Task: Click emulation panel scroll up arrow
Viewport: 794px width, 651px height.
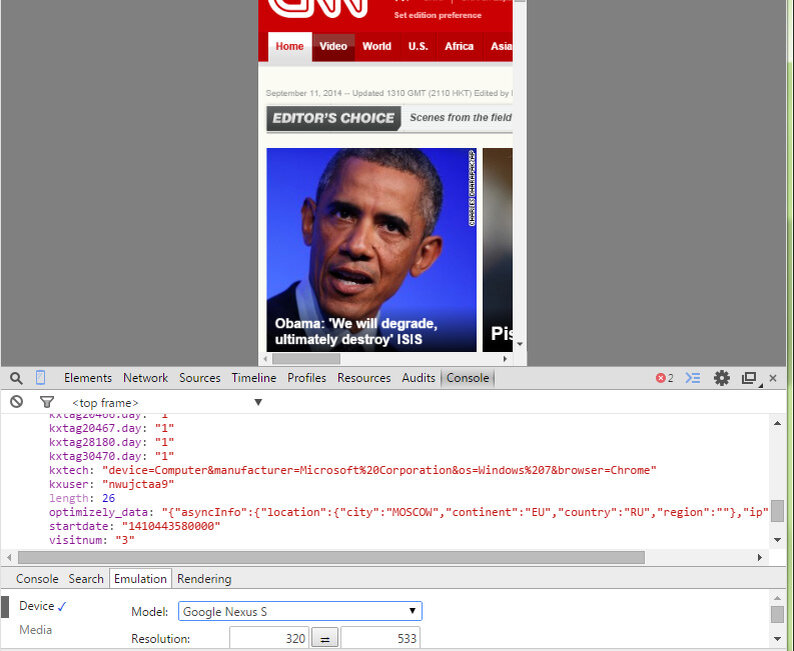Action: [x=777, y=598]
